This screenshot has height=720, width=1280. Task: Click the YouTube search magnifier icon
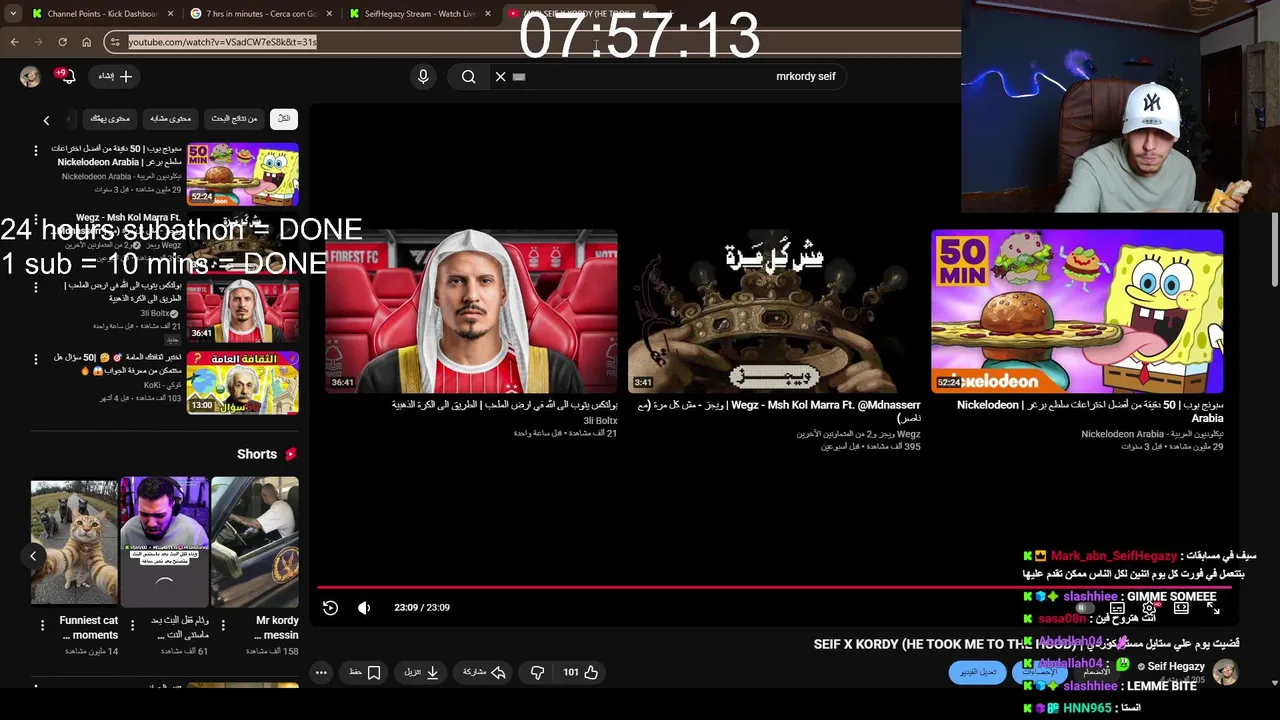[468, 76]
